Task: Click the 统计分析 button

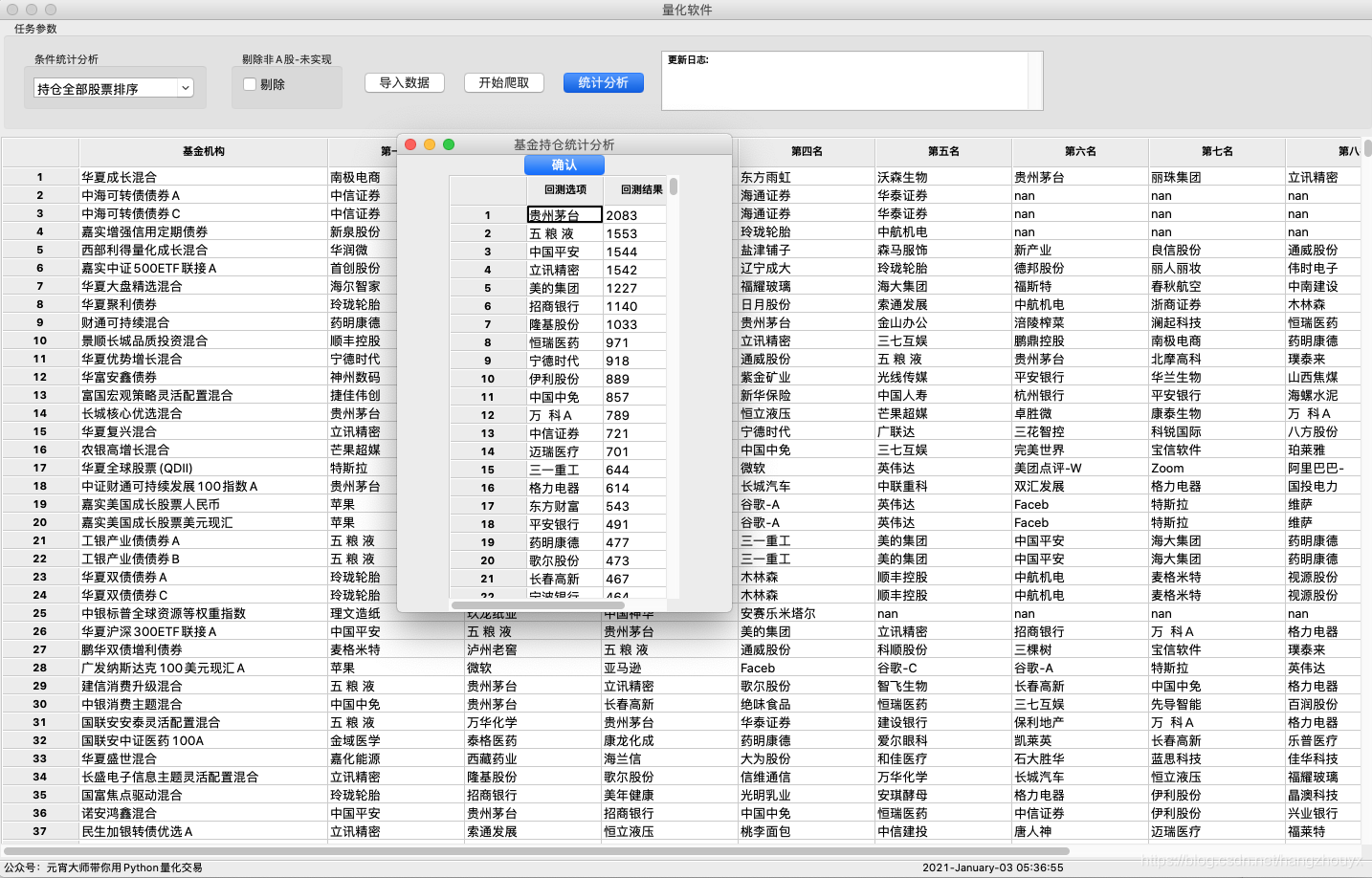Action: (x=604, y=82)
